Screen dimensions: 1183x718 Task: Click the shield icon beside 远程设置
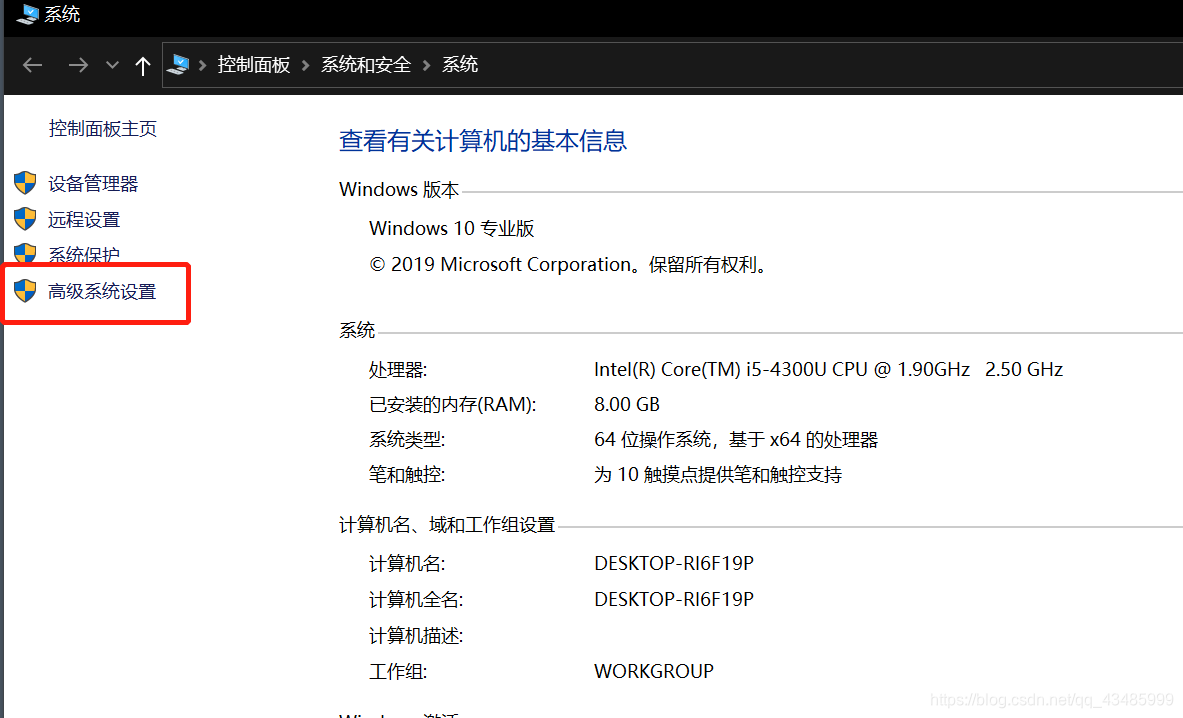(25, 219)
